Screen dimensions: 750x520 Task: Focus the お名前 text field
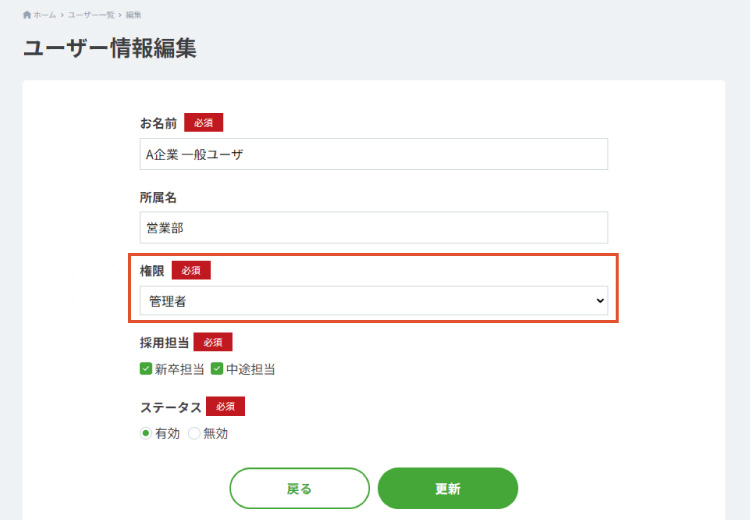point(374,154)
